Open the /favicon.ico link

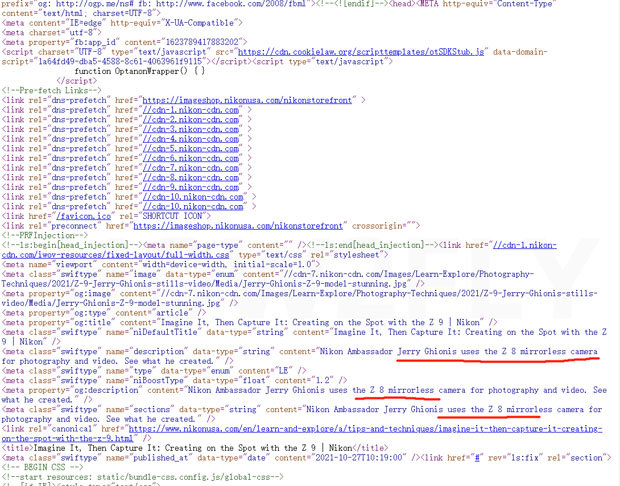(83, 216)
